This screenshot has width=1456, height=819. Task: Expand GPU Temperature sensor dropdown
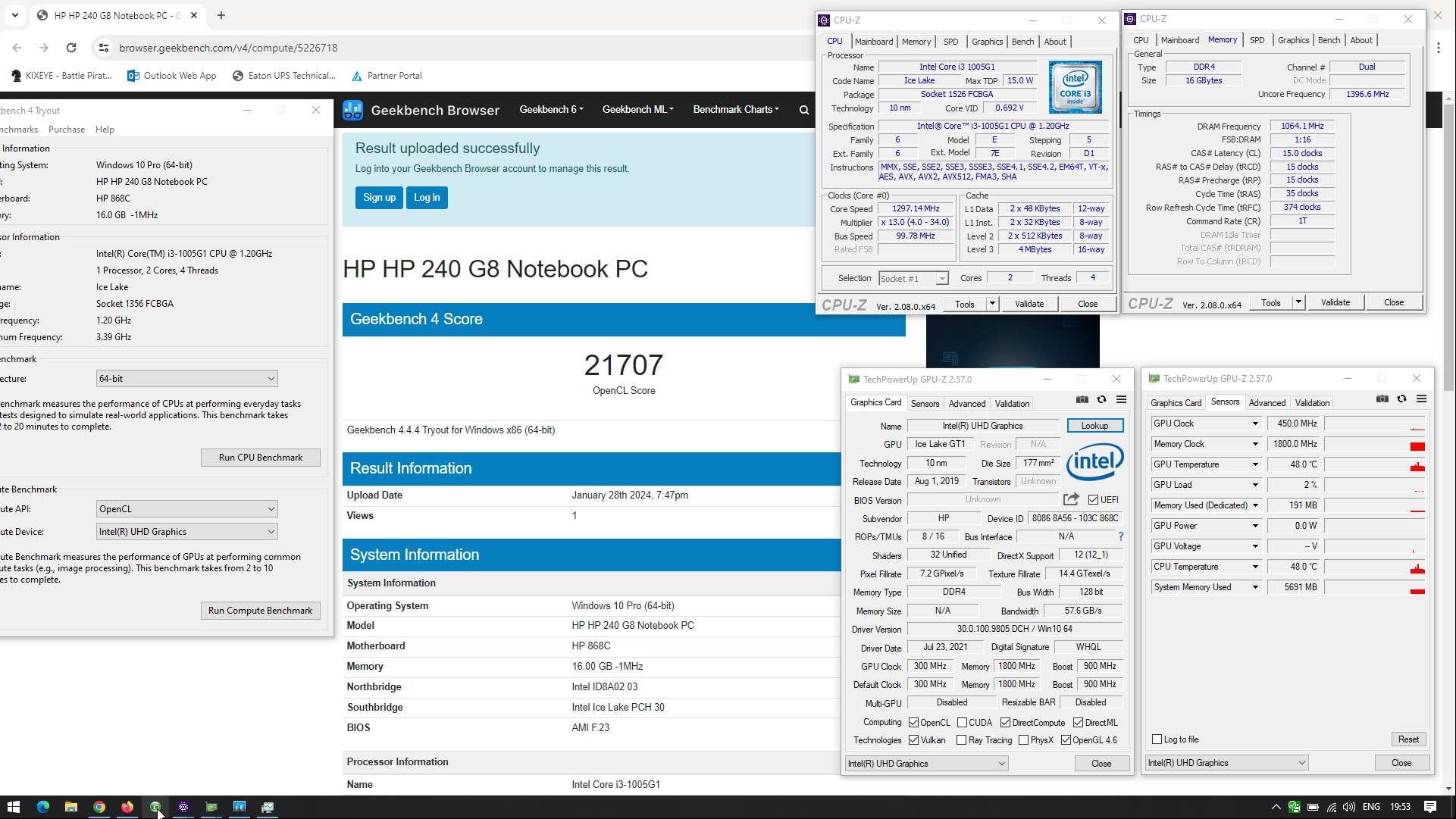pyautogui.click(x=1255, y=464)
